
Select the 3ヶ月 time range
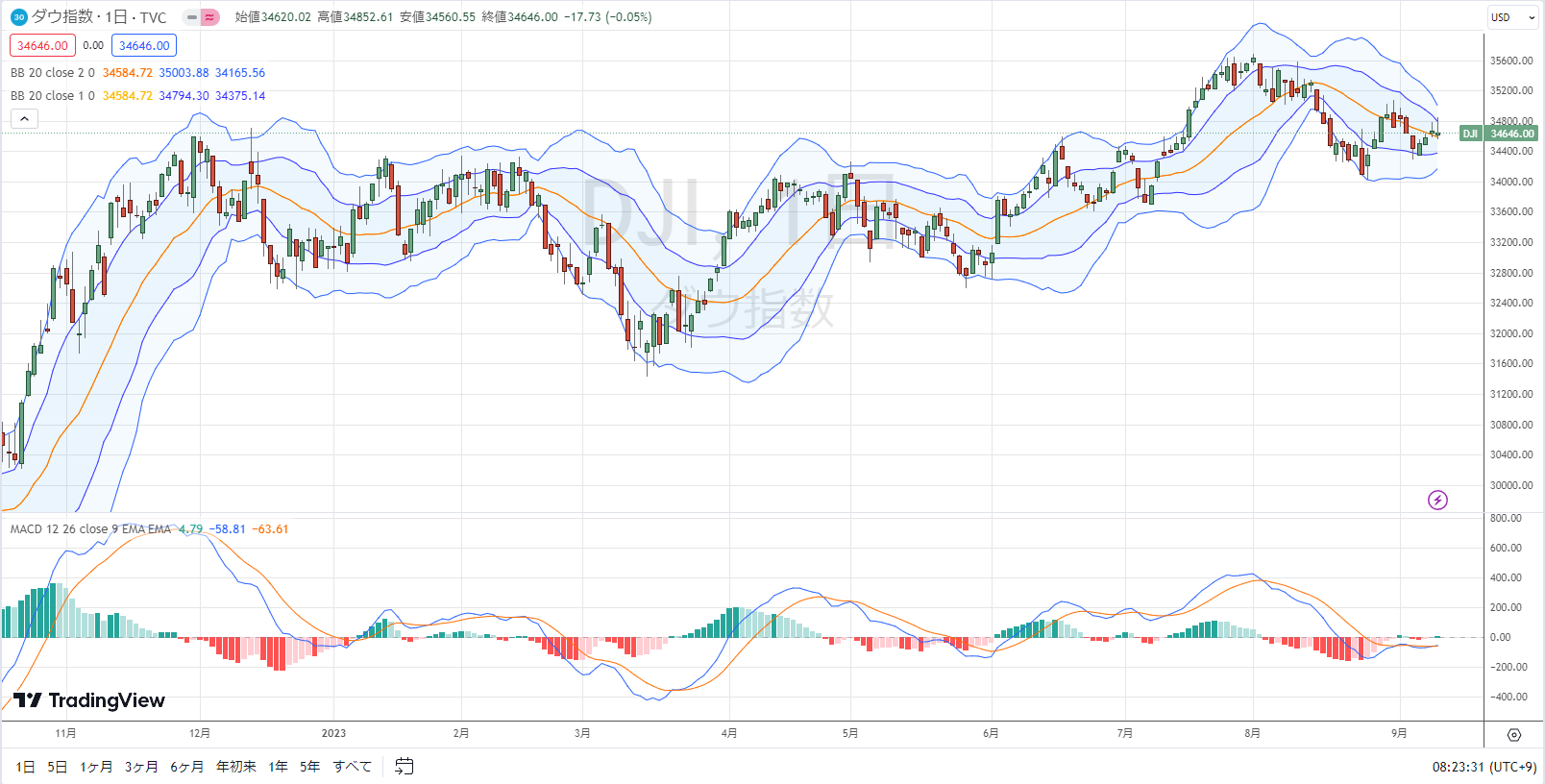tap(141, 767)
